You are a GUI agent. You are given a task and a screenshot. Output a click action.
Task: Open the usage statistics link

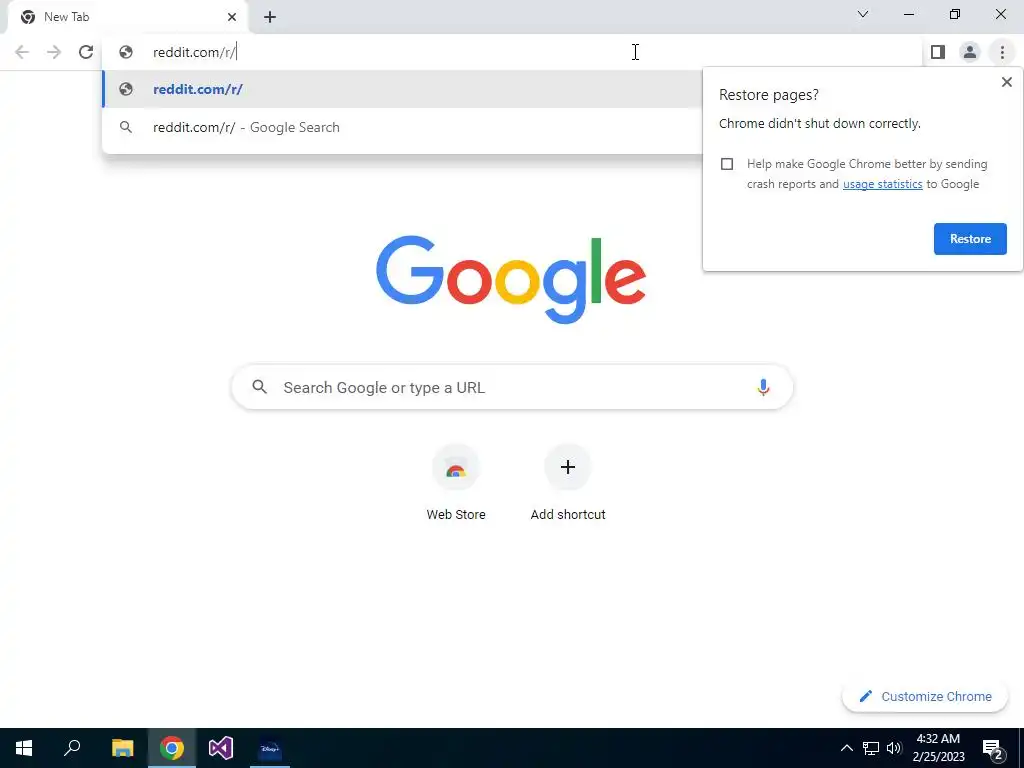(x=882, y=184)
